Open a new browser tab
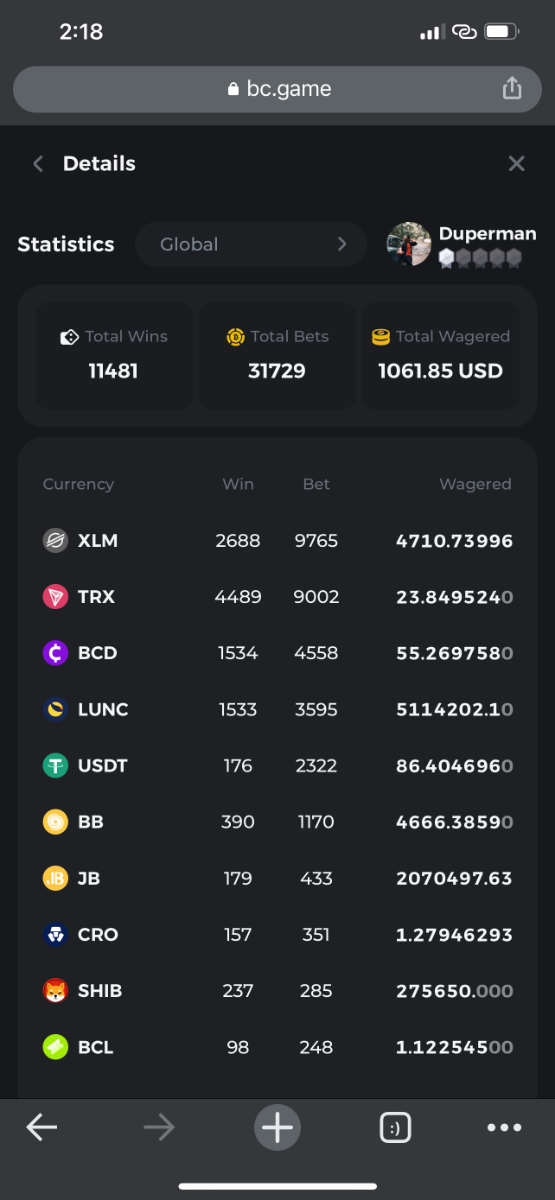 (x=277, y=1128)
